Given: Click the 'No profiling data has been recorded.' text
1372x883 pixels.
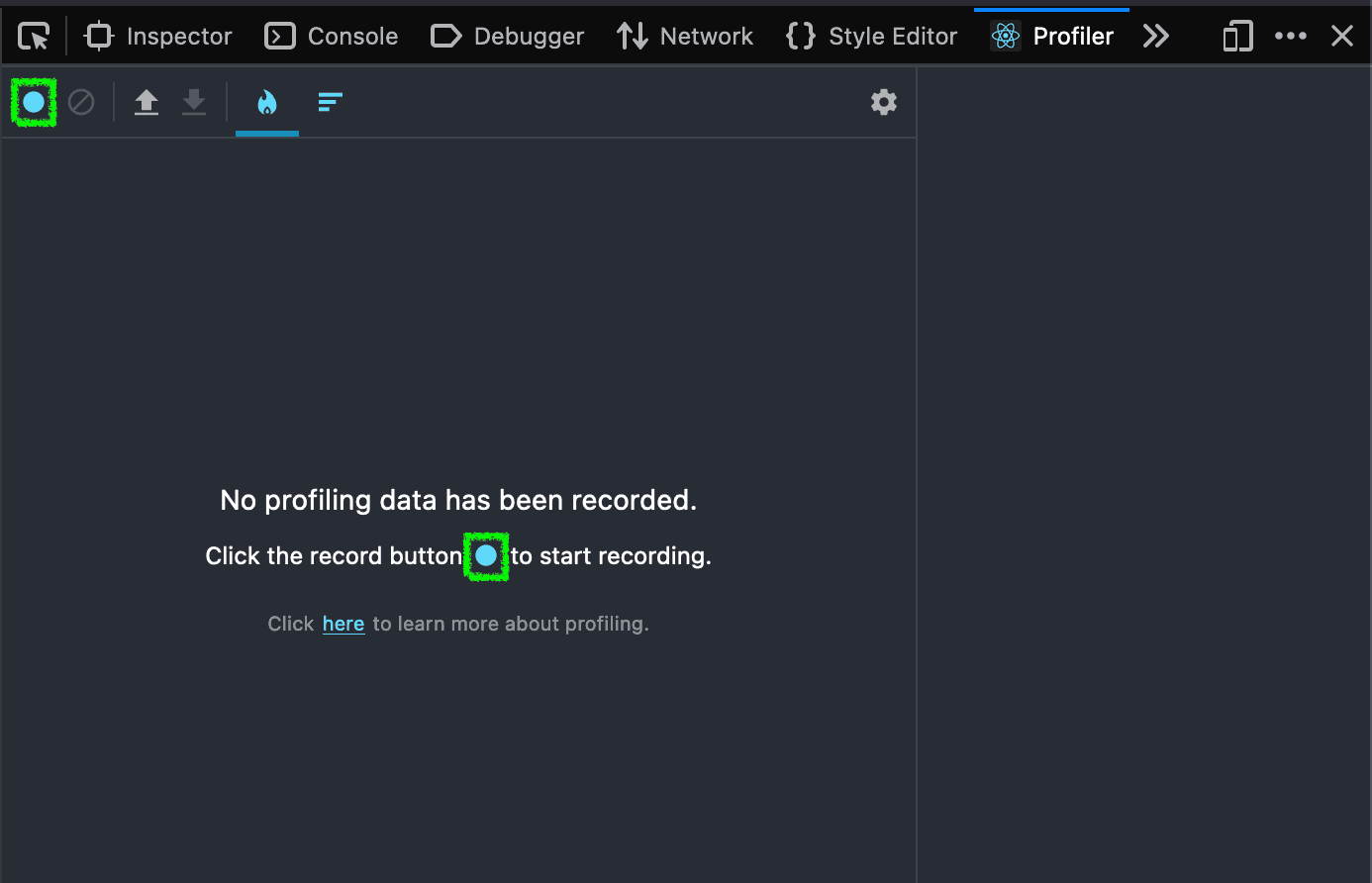Looking at the screenshot, I should 458,500.
